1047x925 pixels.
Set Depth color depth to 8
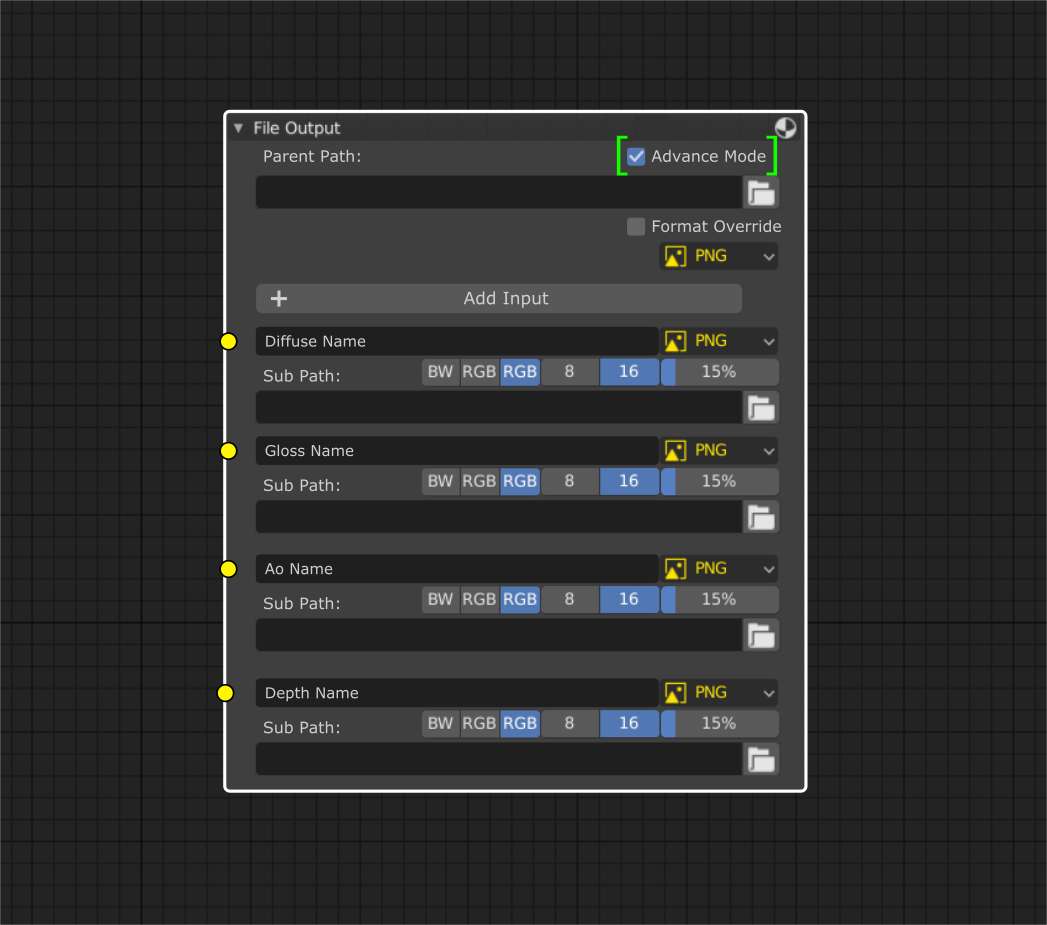click(x=570, y=724)
